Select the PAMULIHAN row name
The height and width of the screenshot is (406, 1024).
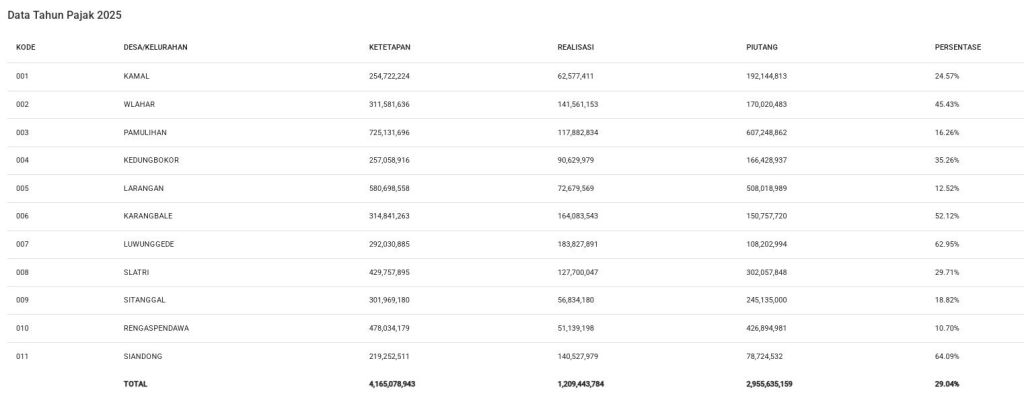coord(144,132)
